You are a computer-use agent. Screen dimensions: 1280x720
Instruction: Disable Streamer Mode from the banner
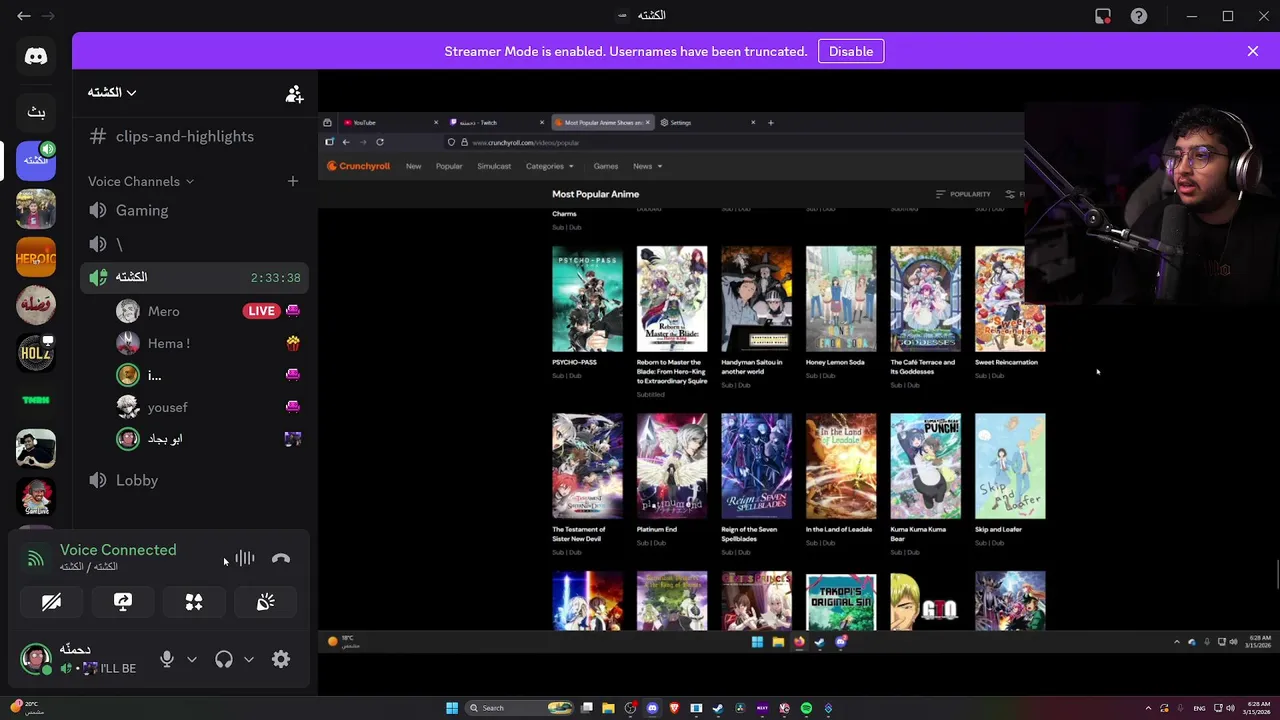(851, 51)
